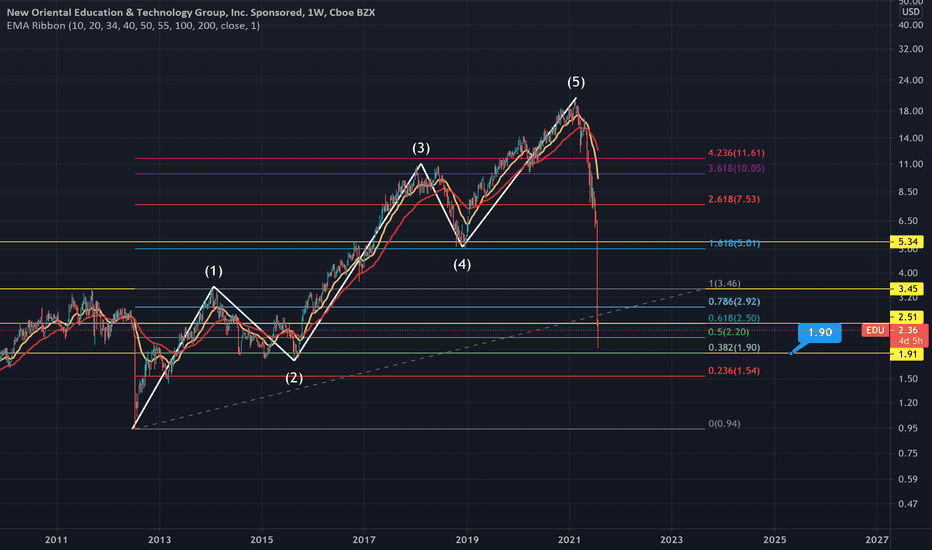Select the 1.618(5.01) Fibonacci level label
This screenshot has height=550, width=932.
[x=733, y=243]
